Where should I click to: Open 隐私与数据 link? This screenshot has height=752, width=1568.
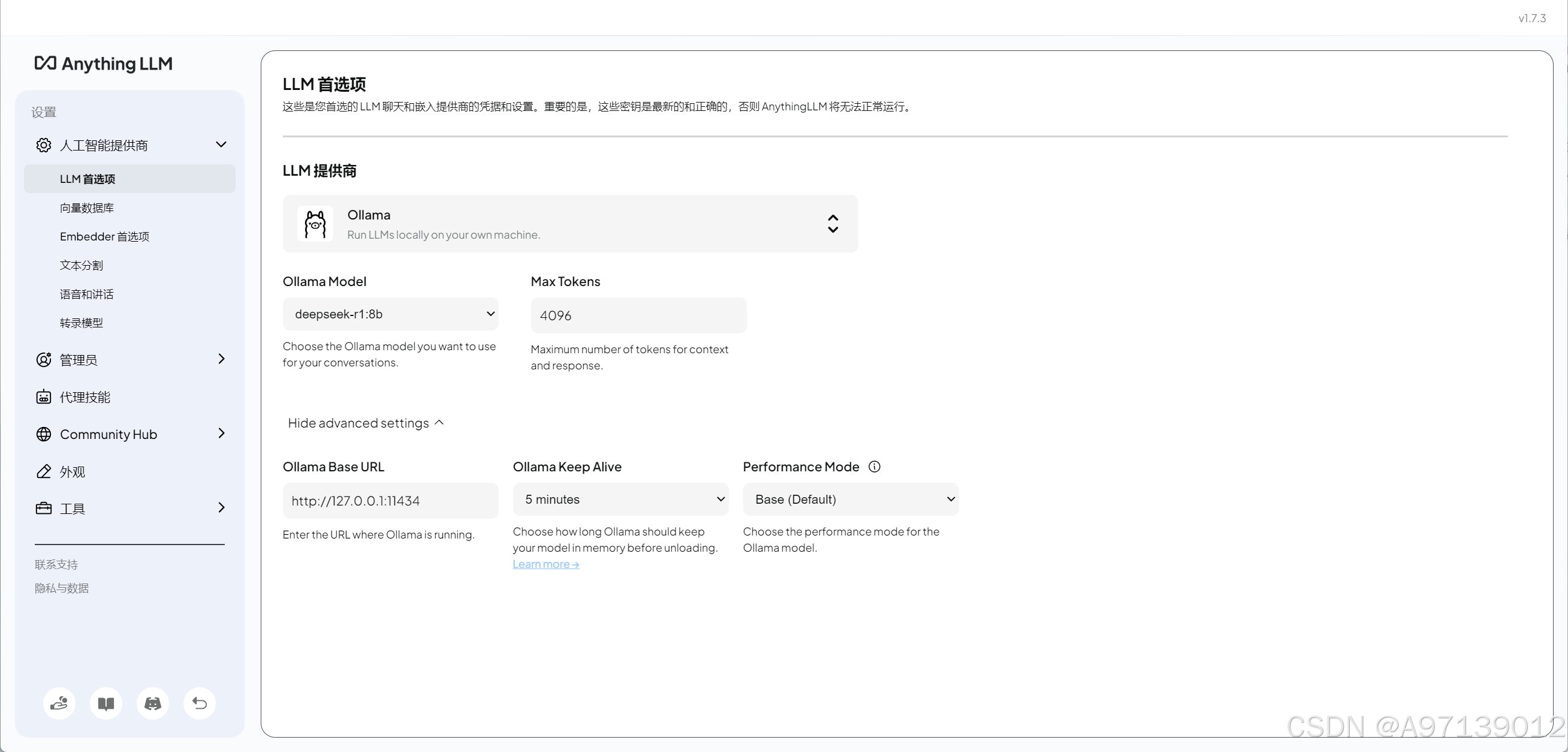pos(62,588)
